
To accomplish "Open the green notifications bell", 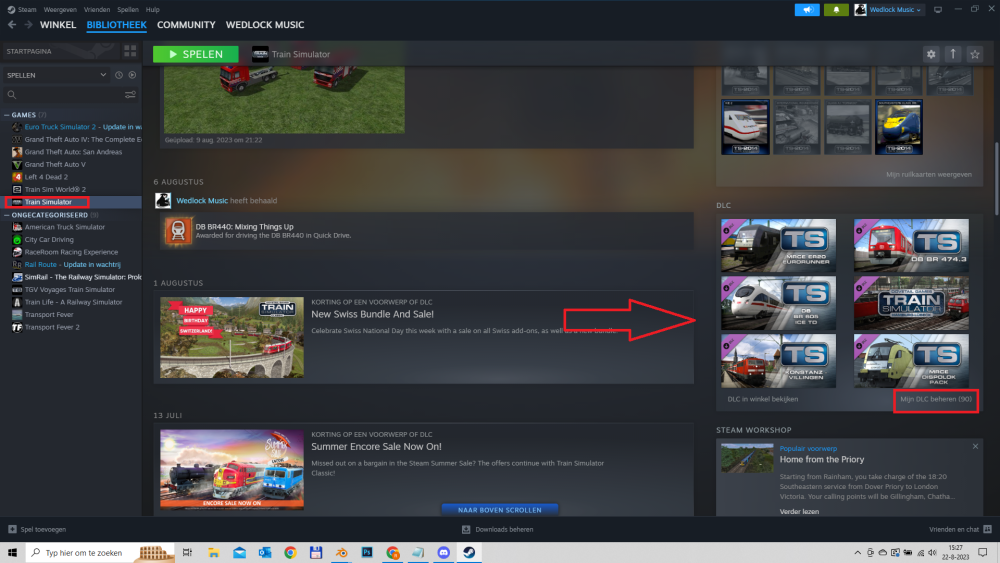I will coord(835,9).
